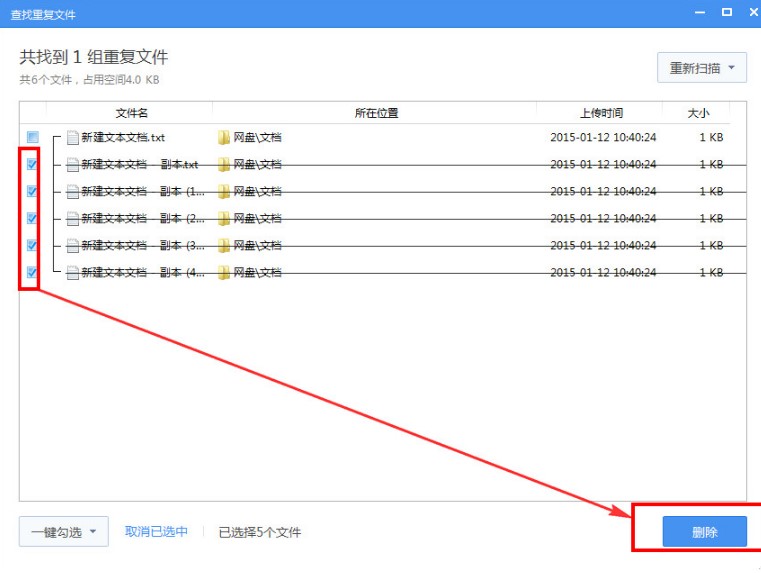
Task: Select the file name 新建文本文档 - 副本 (4...
Action: coord(143,273)
